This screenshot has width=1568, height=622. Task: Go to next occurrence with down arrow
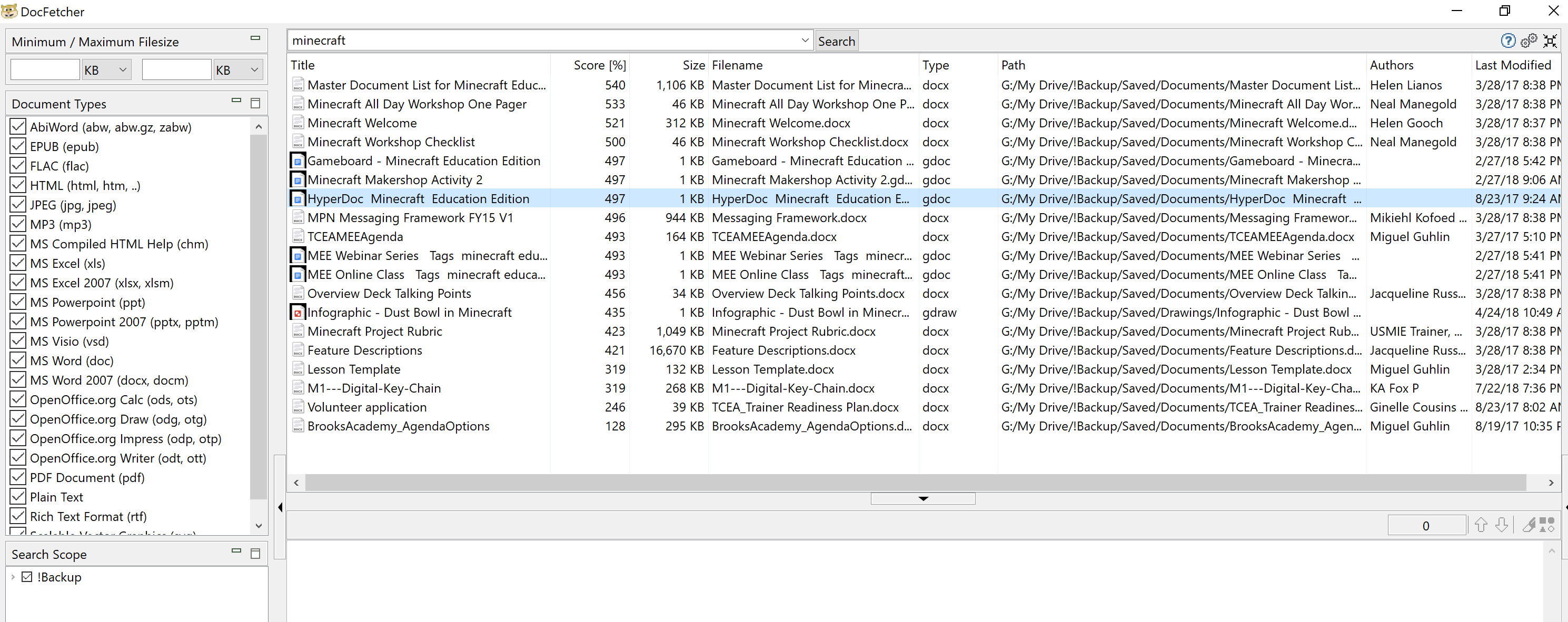1502,525
